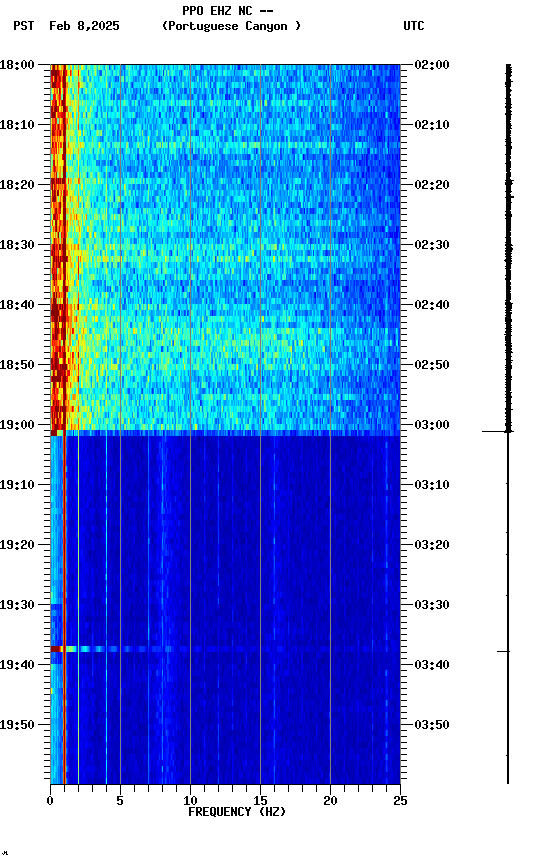Click the '19:20' PST time label

(17, 546)
